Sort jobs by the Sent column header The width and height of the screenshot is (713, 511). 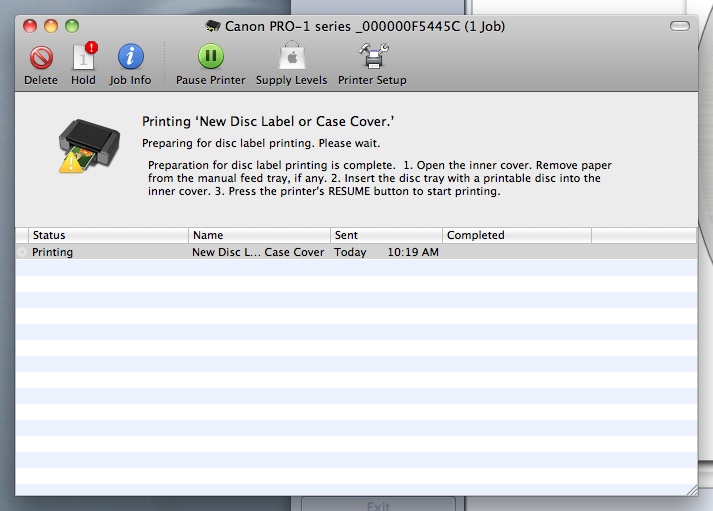click(386, 235)
